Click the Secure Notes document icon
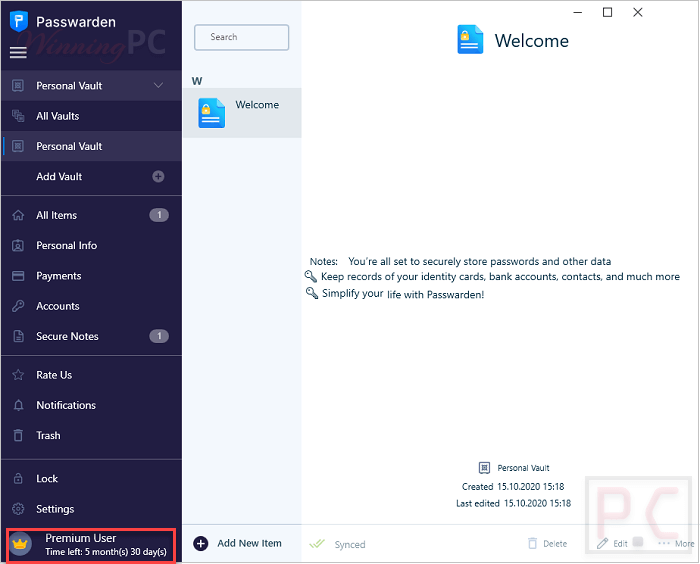 point(18,336)
